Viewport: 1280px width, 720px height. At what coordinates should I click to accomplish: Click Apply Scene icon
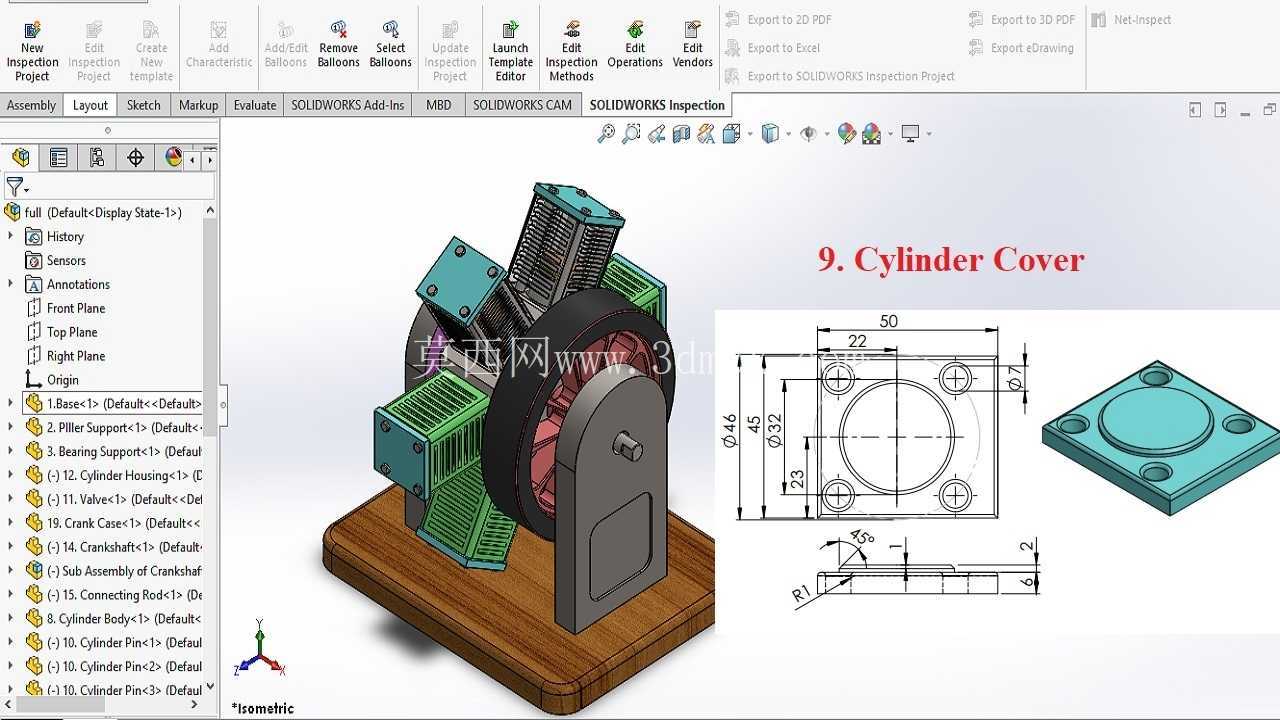tap(871, 133)
